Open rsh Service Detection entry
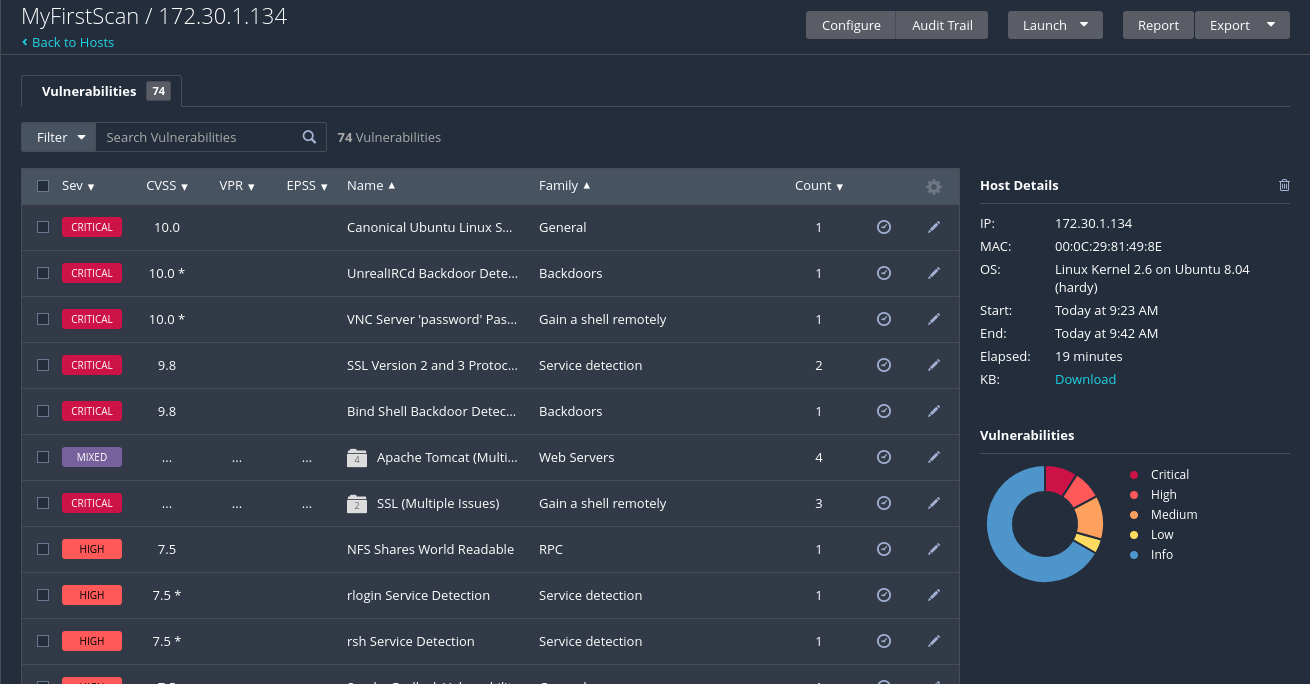1310x684 pixels. (411, 641)
